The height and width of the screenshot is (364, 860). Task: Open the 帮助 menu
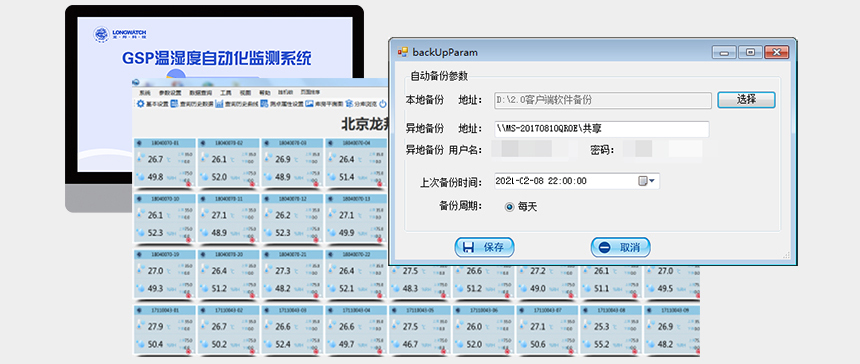[x=265, y=93]
